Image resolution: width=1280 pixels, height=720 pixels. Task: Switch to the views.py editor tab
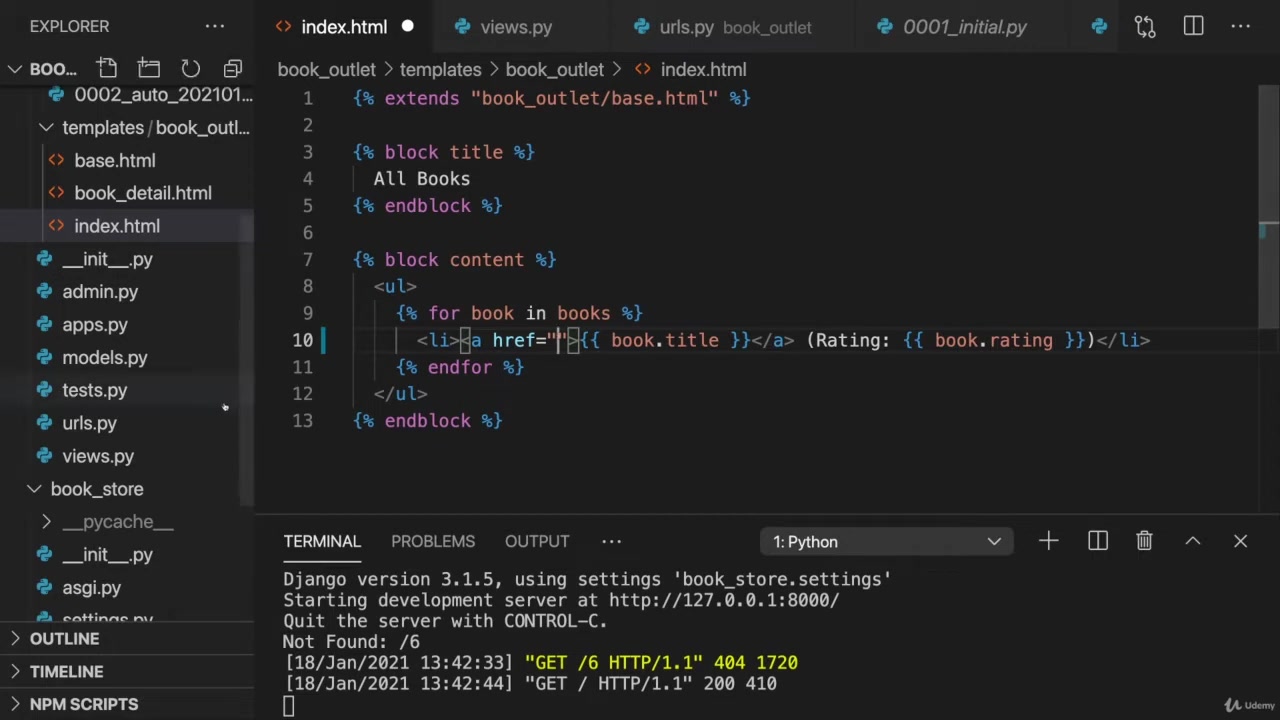coord(515,27)
